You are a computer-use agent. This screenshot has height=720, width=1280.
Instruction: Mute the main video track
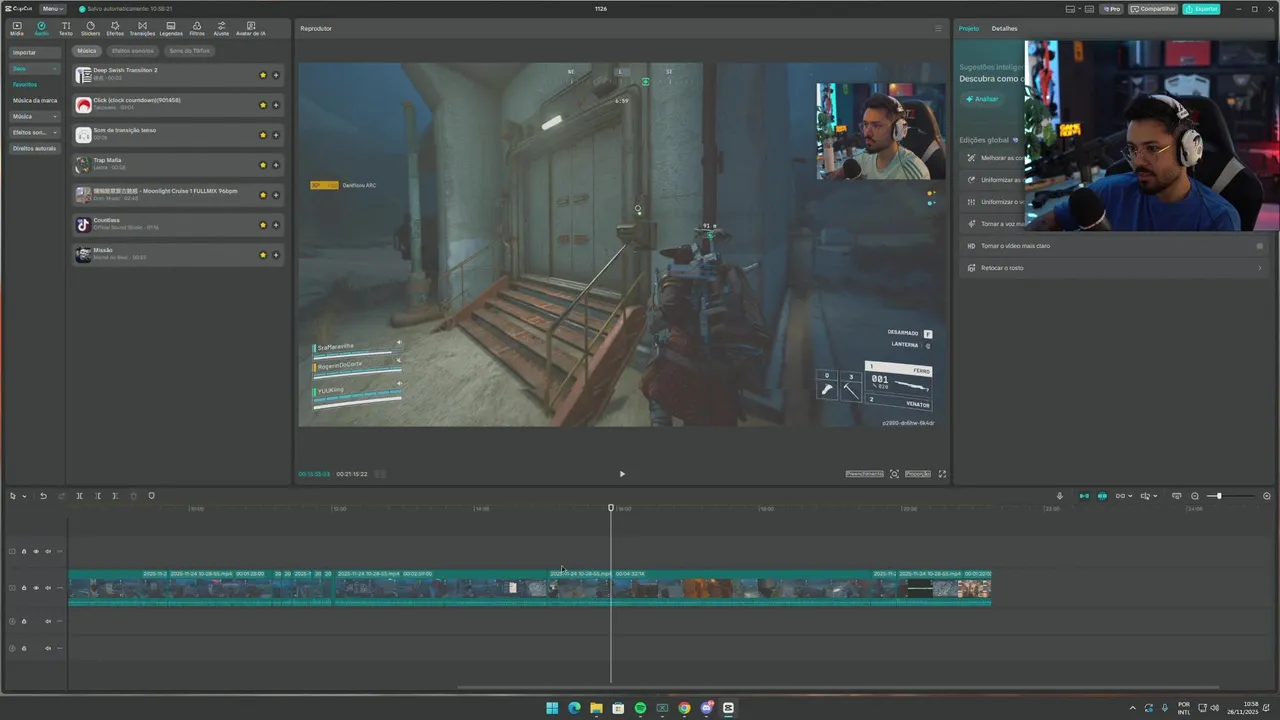[48, 588]
